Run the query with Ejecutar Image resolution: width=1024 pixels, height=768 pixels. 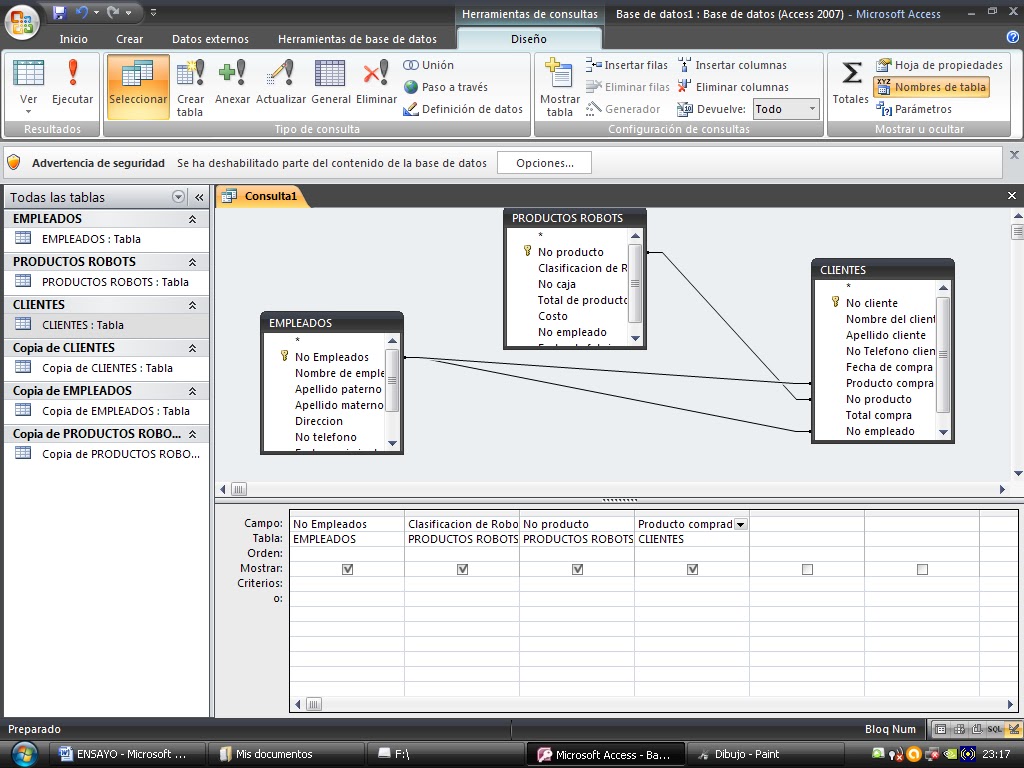[72, 82]
